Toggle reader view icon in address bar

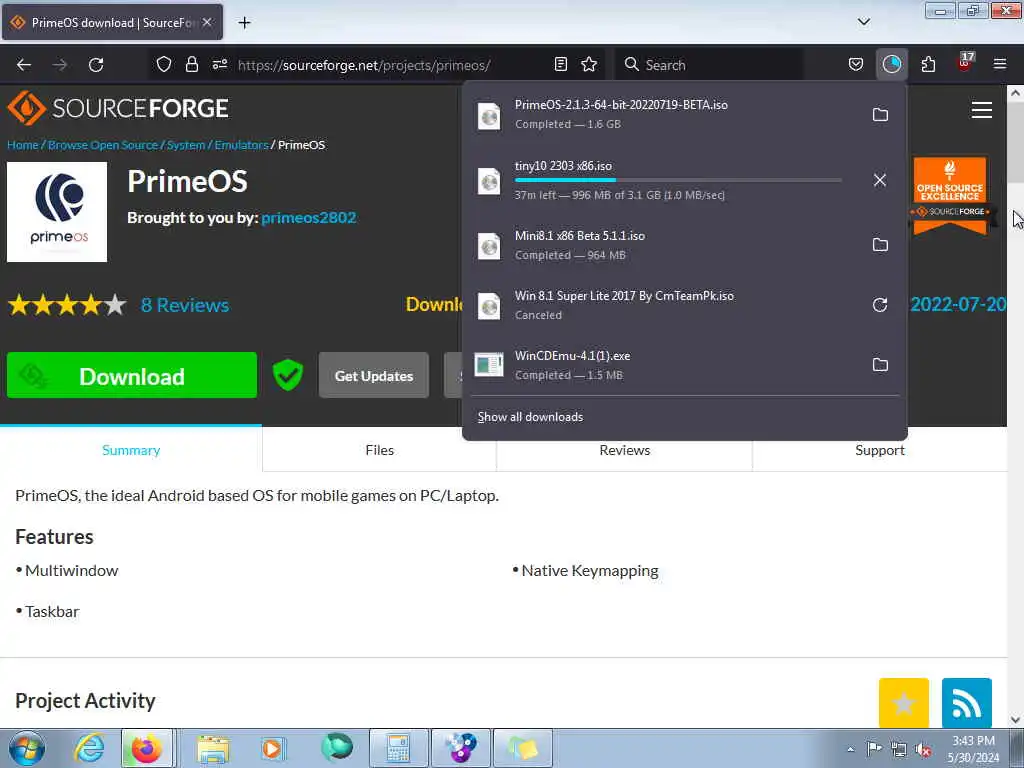[560, 64]
